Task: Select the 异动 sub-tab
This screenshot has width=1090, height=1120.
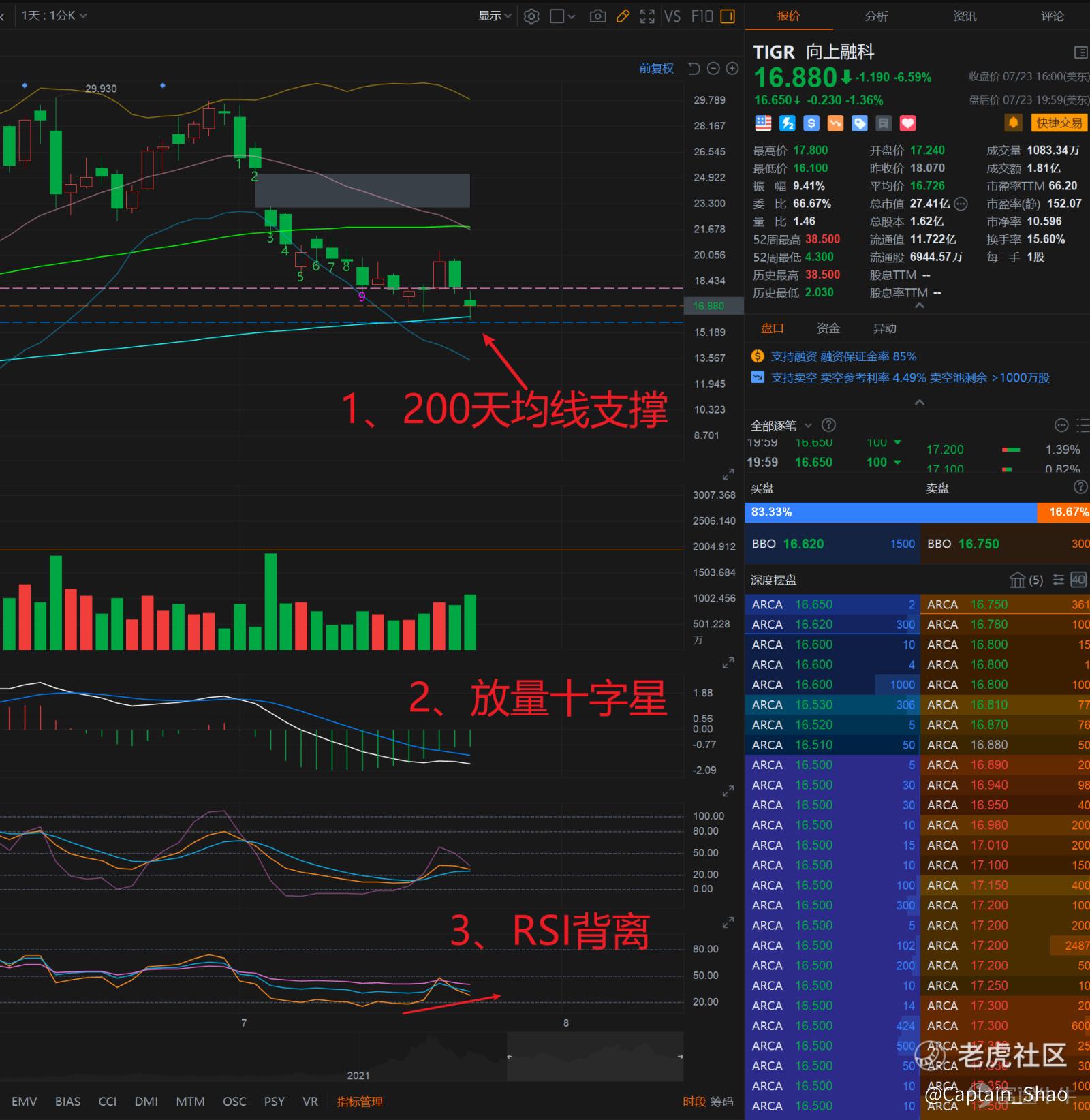Action: pos(884,328)
